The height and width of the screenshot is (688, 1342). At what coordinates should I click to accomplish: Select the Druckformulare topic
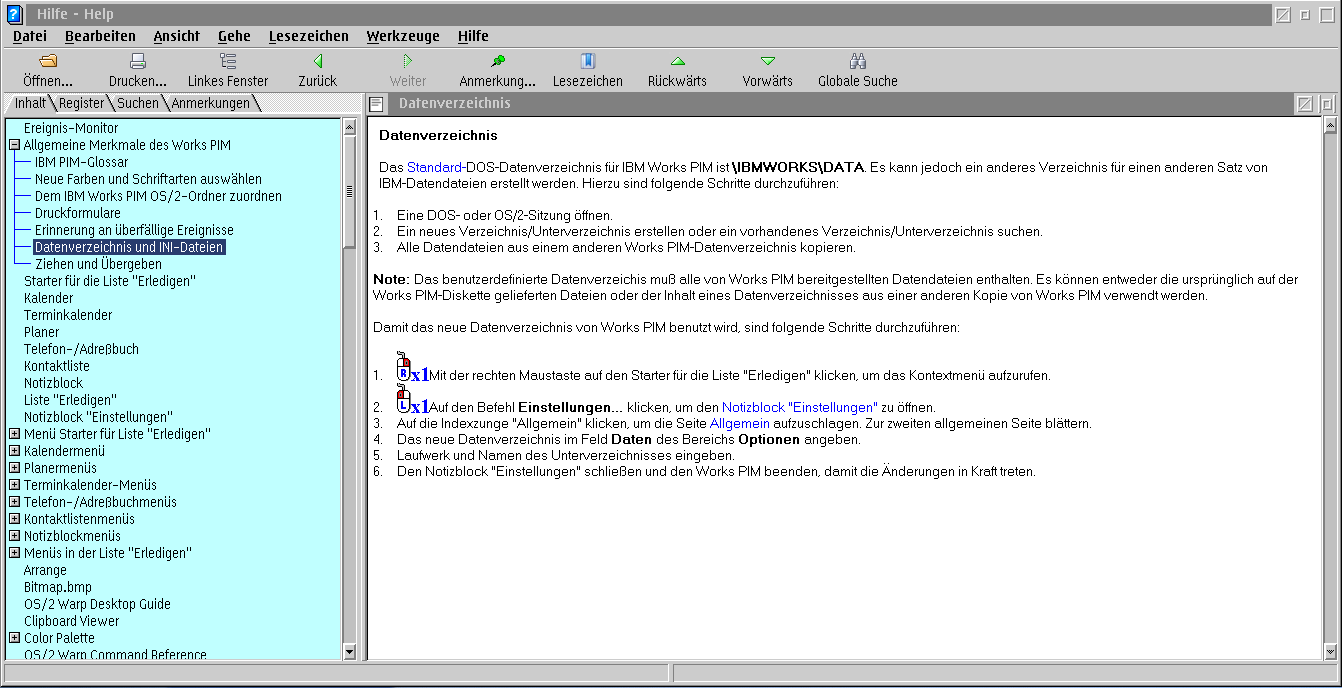pos(77,213)
